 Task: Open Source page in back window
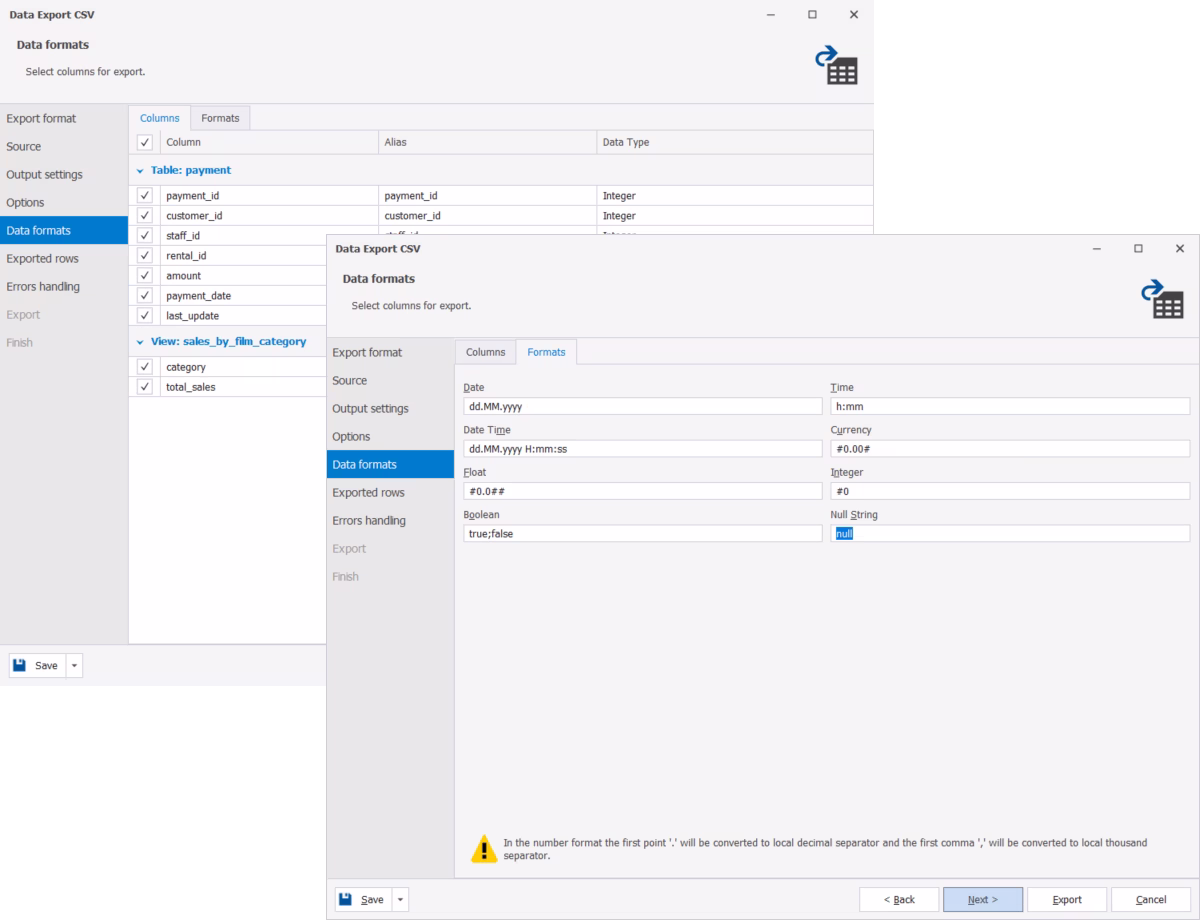[64, 147]
